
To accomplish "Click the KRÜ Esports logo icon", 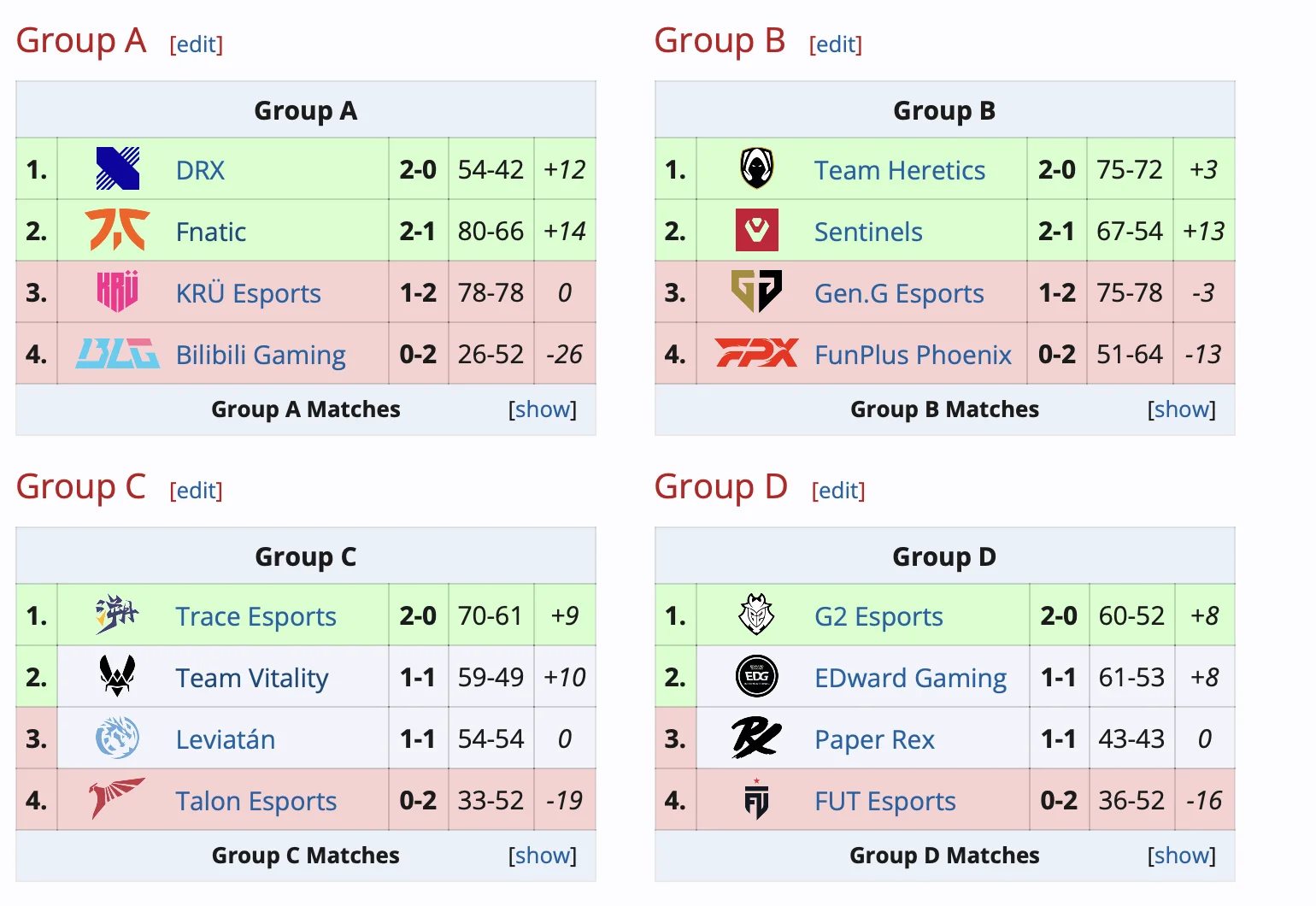I will pos(117,291).
